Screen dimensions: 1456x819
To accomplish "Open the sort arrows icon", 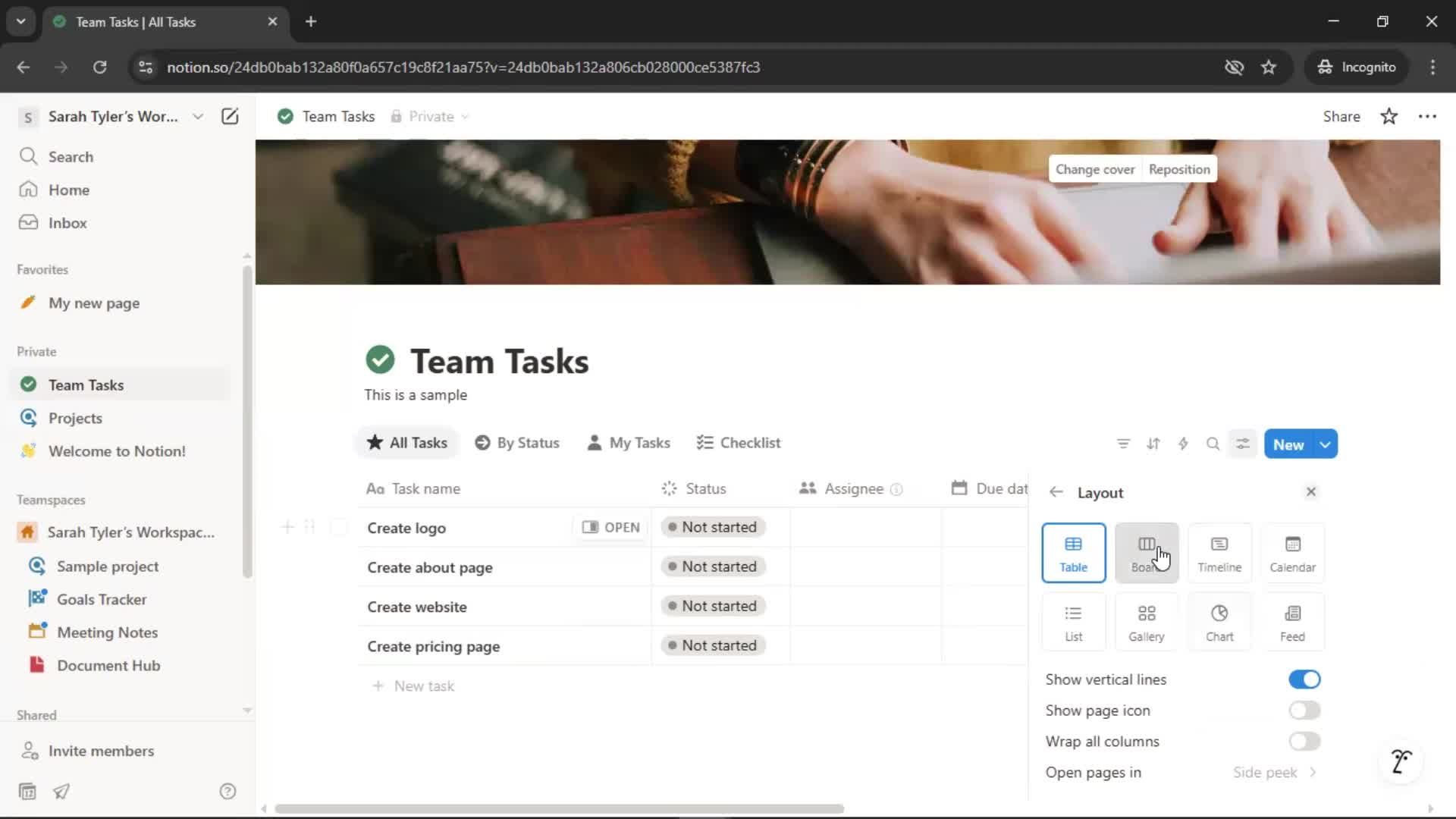I will pos(1153,444).
